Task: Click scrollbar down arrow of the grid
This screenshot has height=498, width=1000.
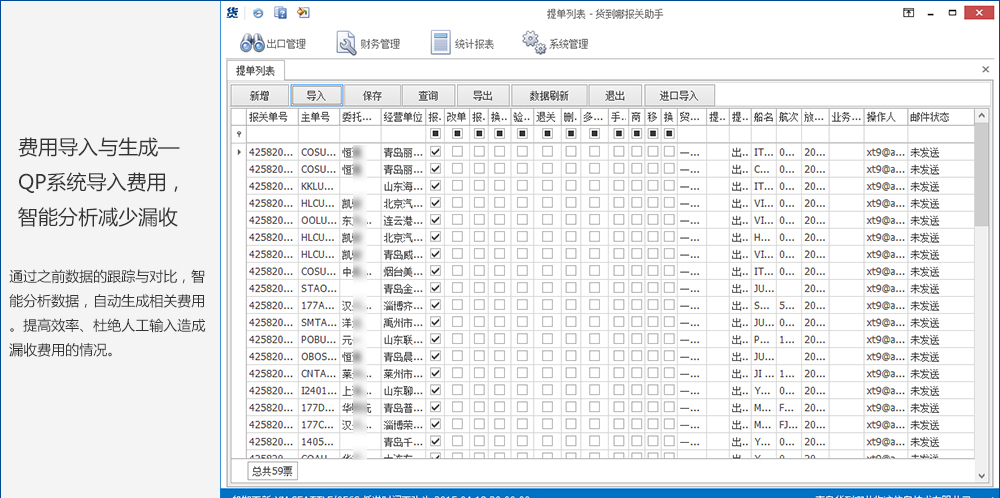Action: pyautogui.click(x=982, y=475)
